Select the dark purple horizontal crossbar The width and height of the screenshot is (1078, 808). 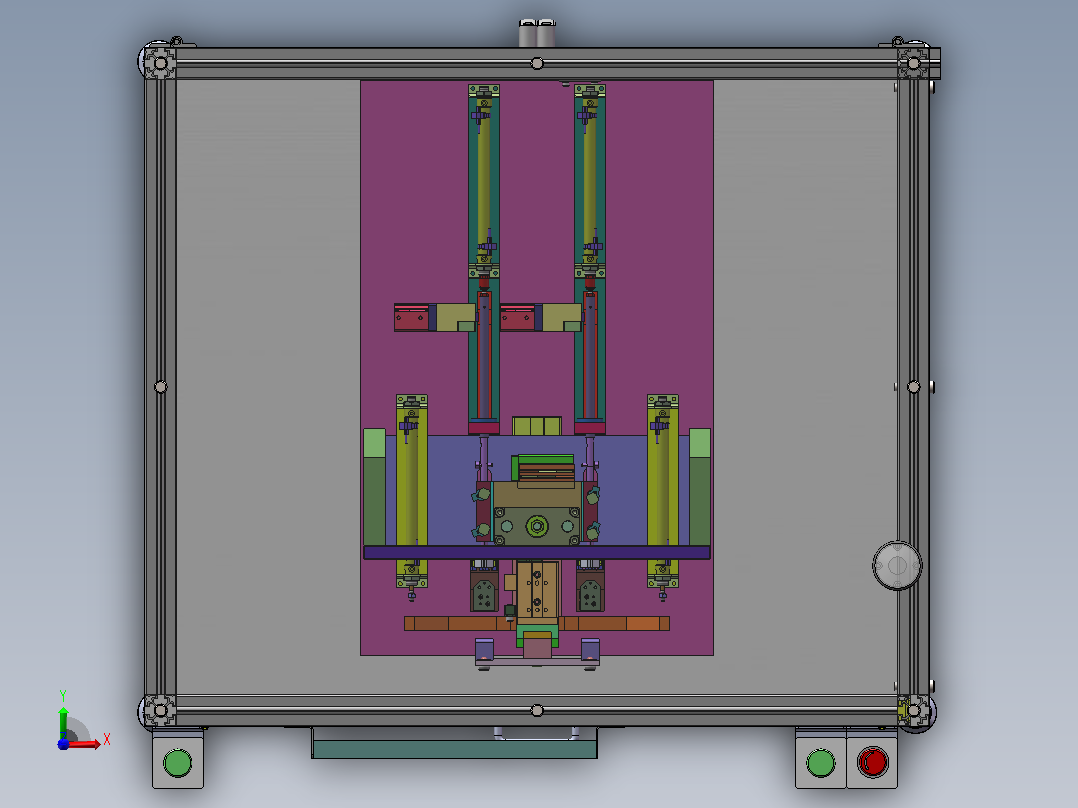coord(536,552)
